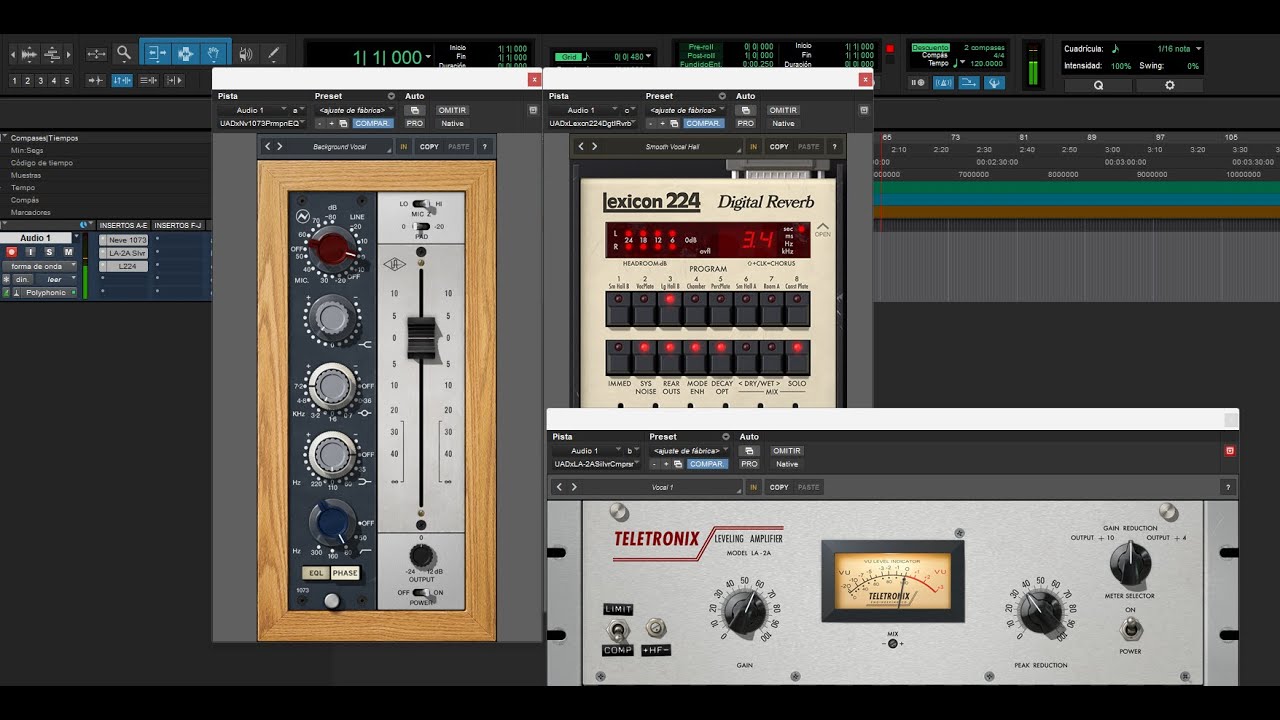
Task: Move the Neve 1073 output fader
Action: (x=421, y=337)
